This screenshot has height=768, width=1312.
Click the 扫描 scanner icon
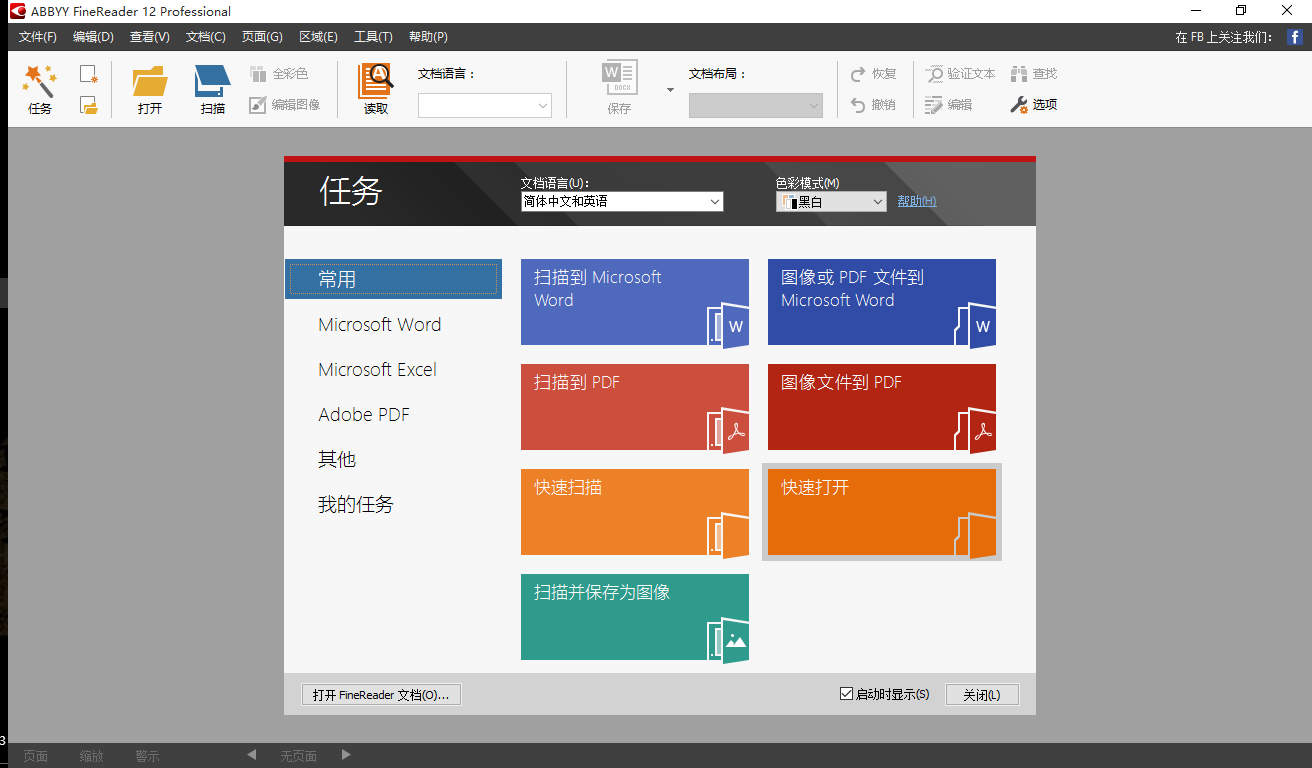pos(212,81)
